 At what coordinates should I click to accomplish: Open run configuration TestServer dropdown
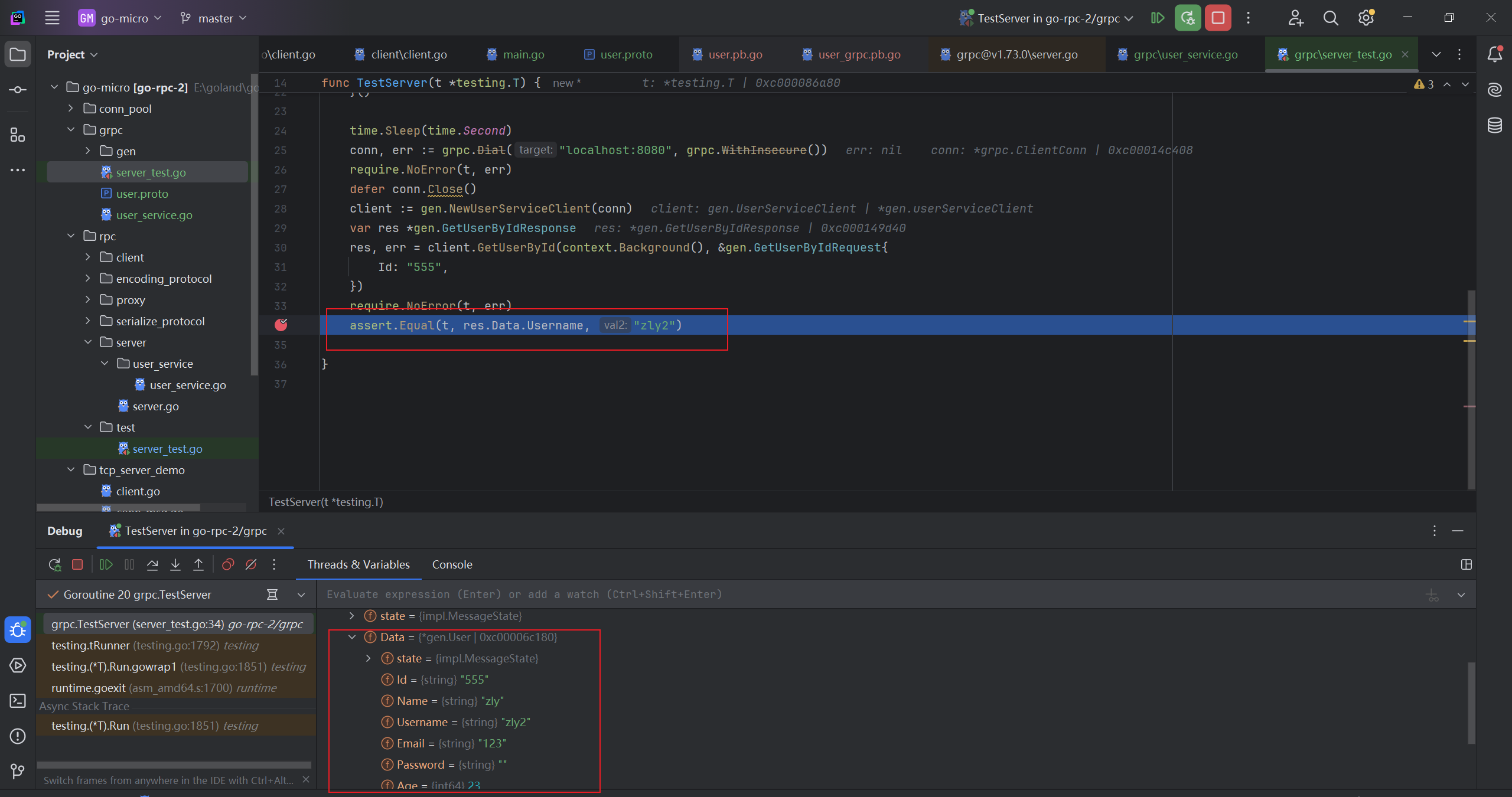[x=1047, y=18]
